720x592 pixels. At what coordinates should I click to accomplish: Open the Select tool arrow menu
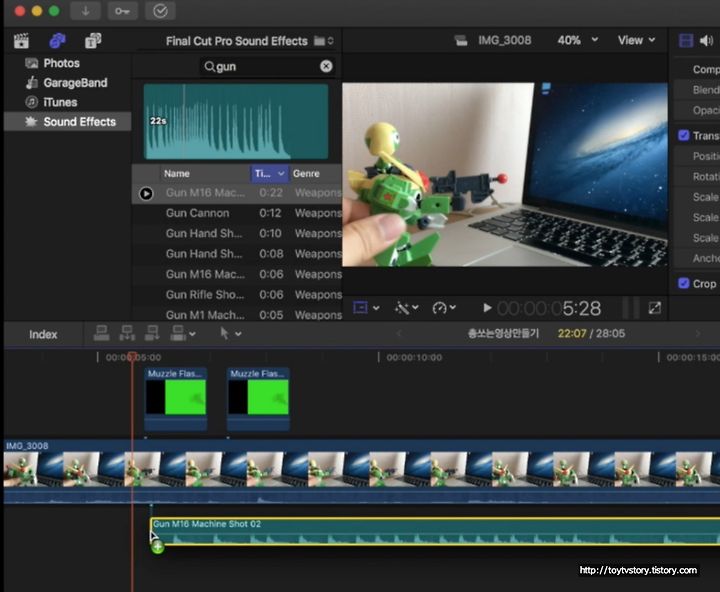tap(230, 333)
